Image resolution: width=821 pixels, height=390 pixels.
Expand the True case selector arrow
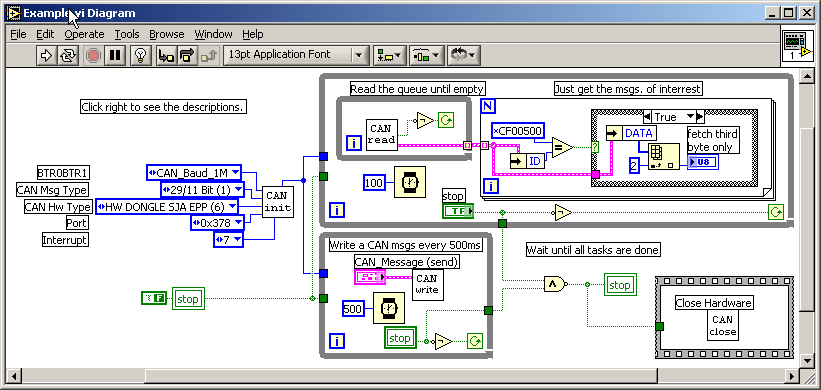point(690,116)
